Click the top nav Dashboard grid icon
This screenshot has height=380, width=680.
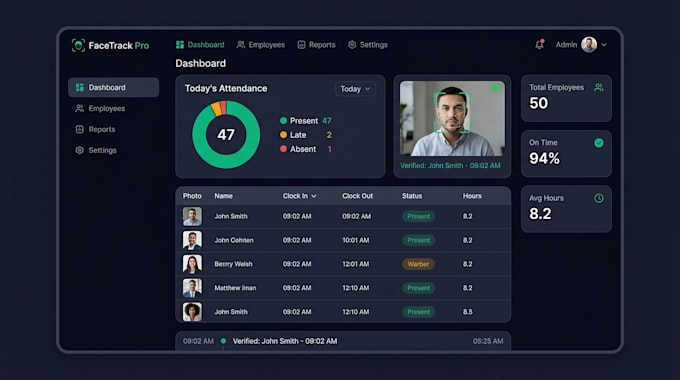[180, 45]
